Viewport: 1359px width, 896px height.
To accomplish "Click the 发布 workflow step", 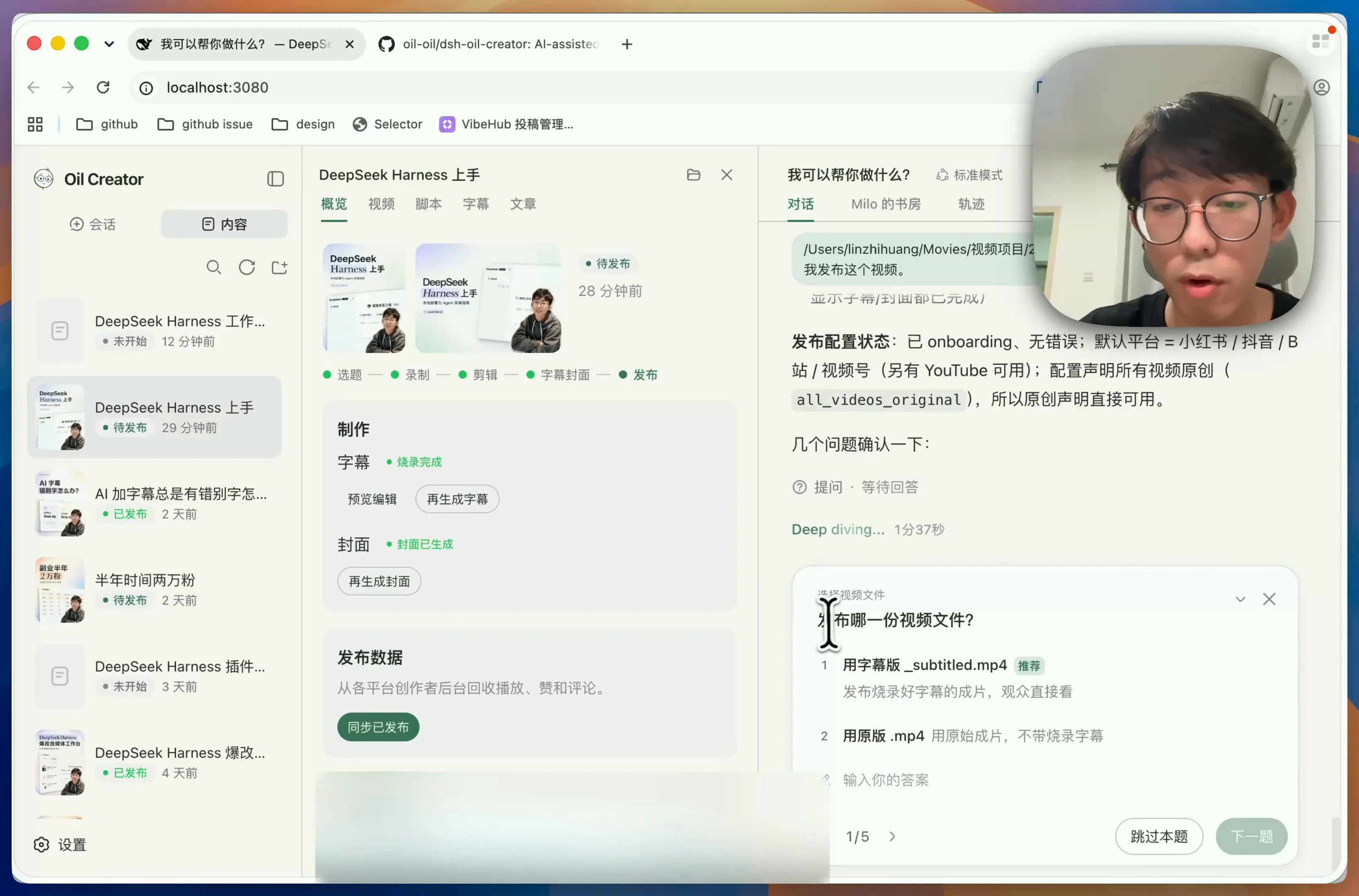I will (x=638, y=375).
